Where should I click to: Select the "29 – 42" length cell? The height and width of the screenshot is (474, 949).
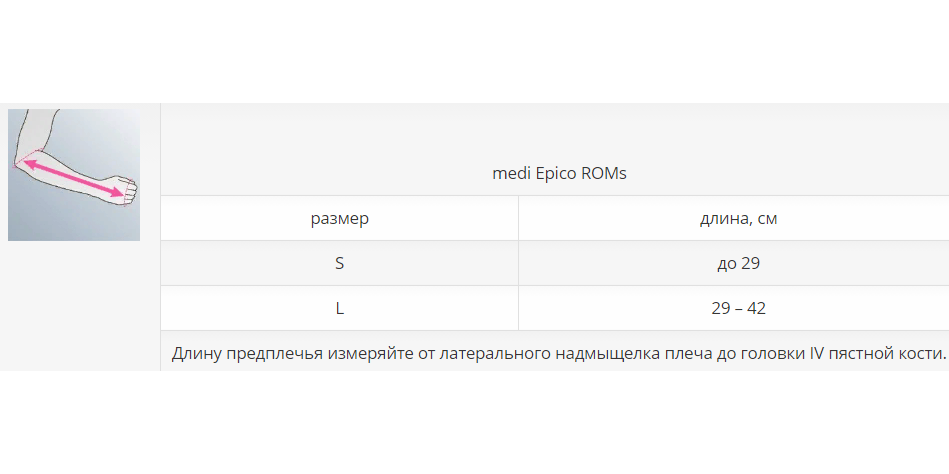click(738, 308)
